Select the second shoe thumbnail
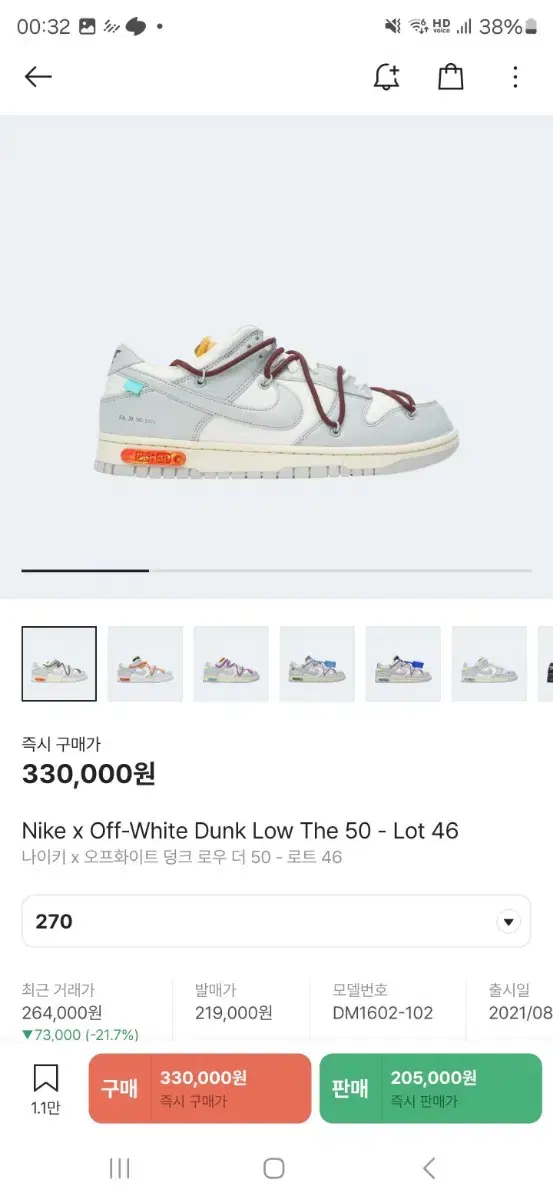Image resolution: width=553 pixels, height=1200 pixels. click(x=145, y=664)
